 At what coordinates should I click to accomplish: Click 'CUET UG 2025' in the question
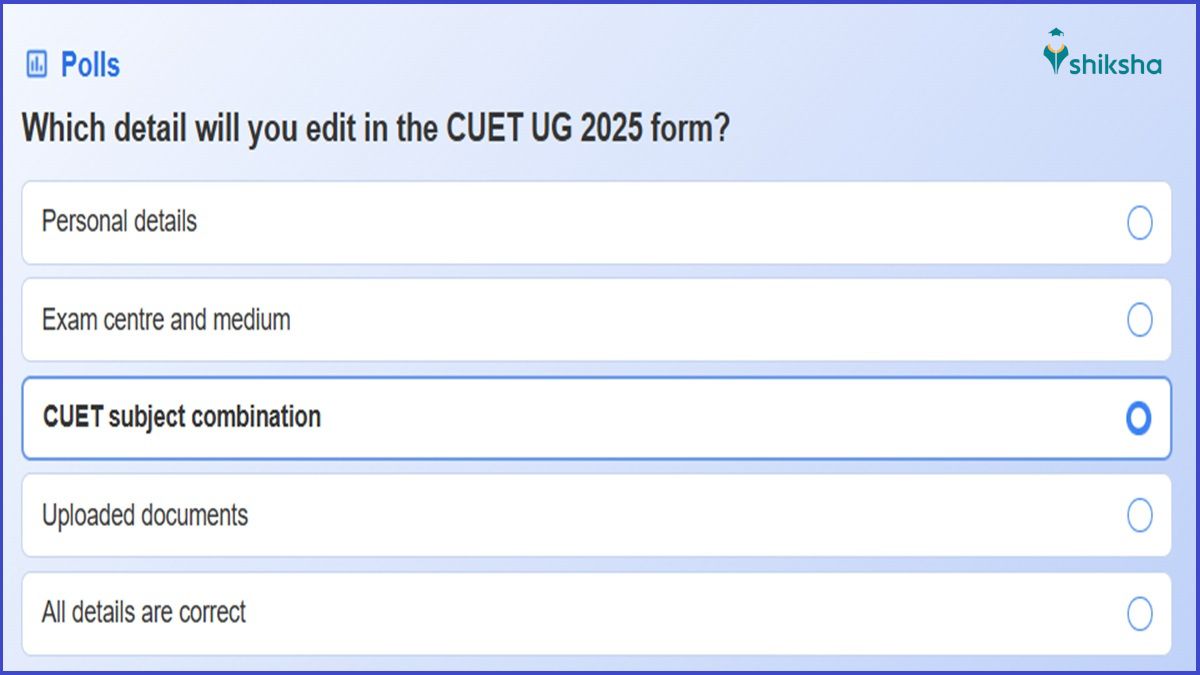tap(543, 129)
